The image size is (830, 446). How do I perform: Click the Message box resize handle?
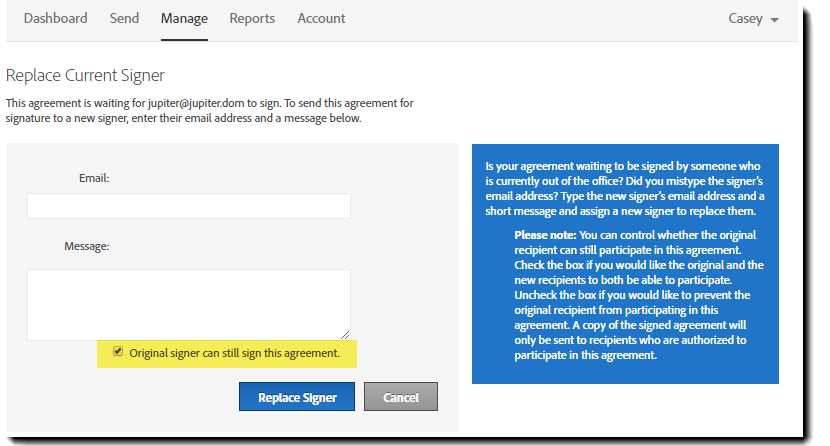[346, 335]
